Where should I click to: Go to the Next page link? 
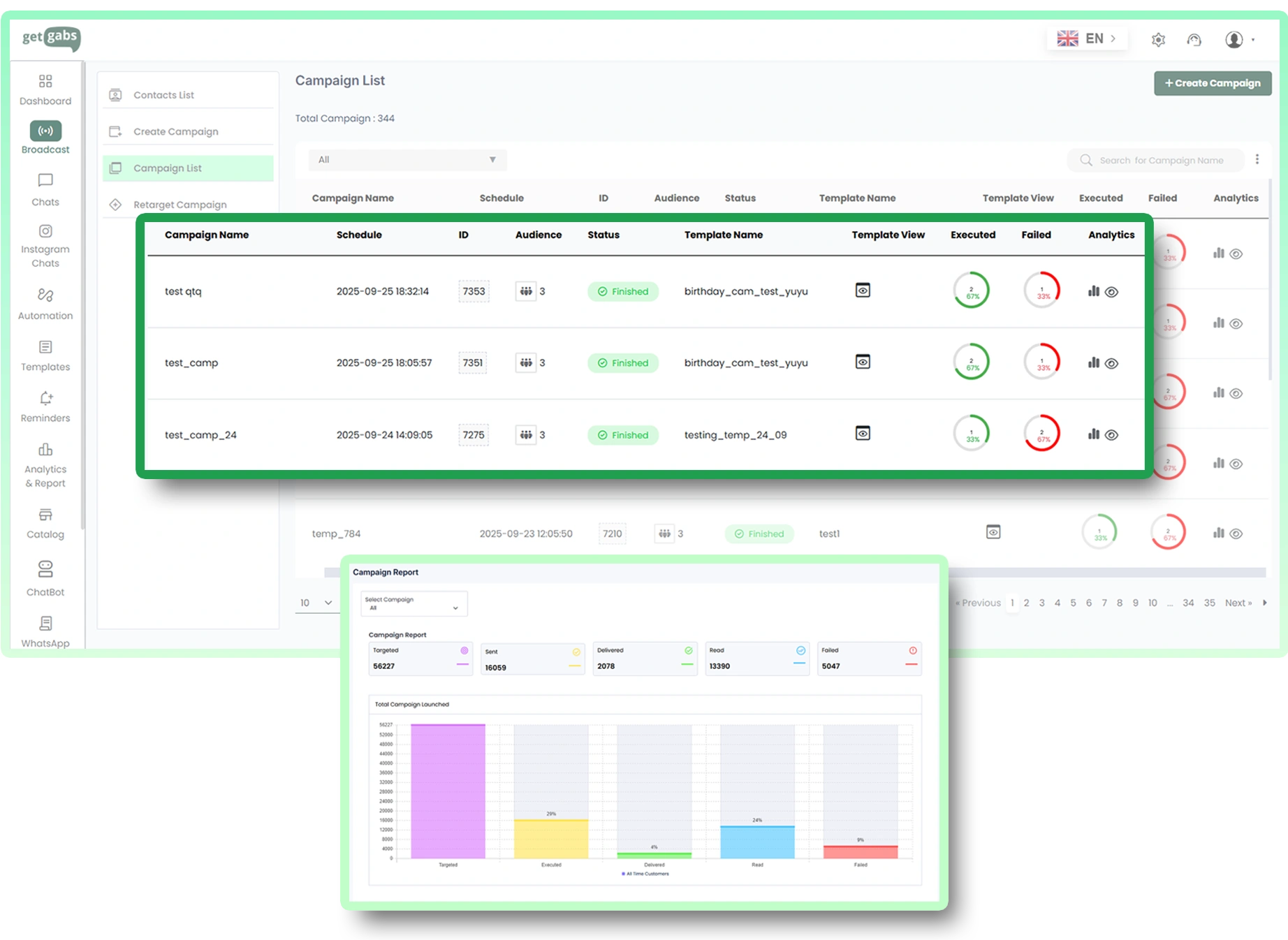click(1238, 603)
